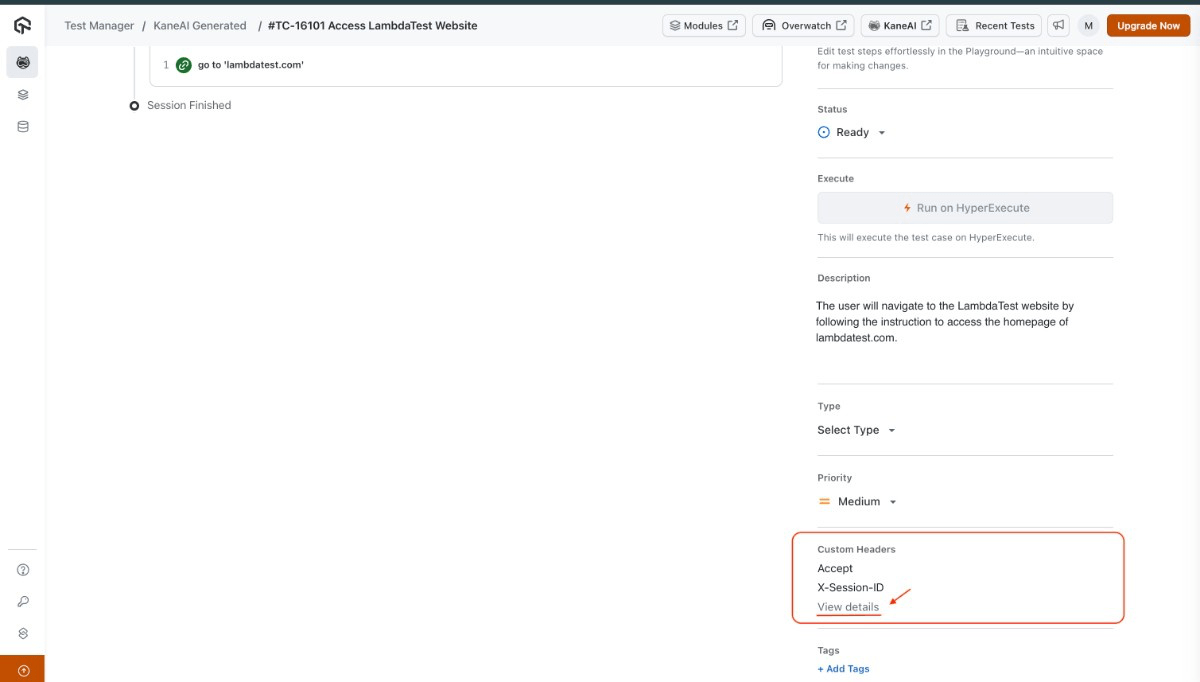This screenshot has height=682, width=1200.
Task: Open the user avatar 'M' menu
Action: pos(1087,26)
